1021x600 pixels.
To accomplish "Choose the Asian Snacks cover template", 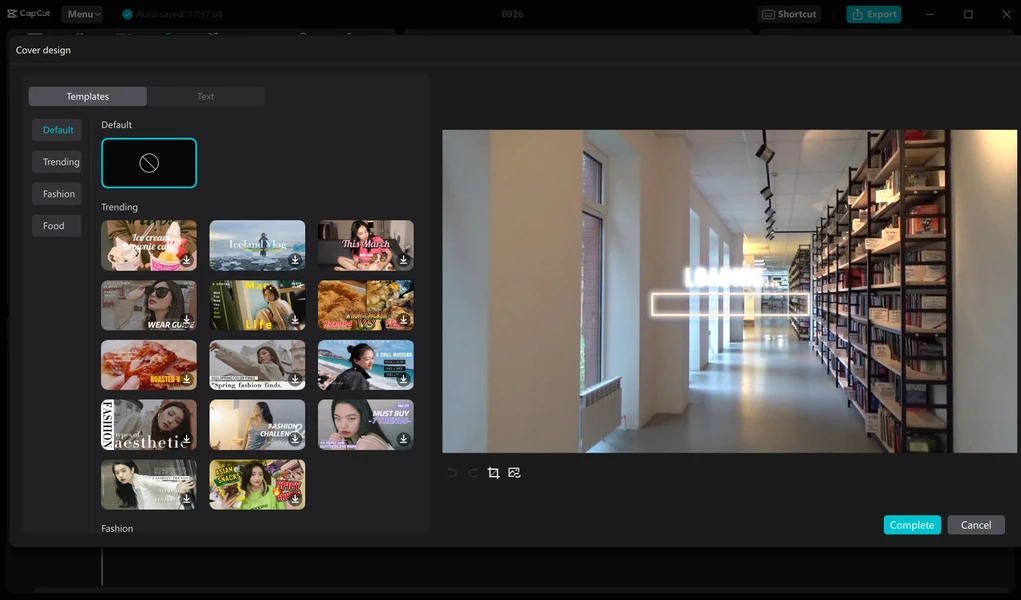I will 257,485.
